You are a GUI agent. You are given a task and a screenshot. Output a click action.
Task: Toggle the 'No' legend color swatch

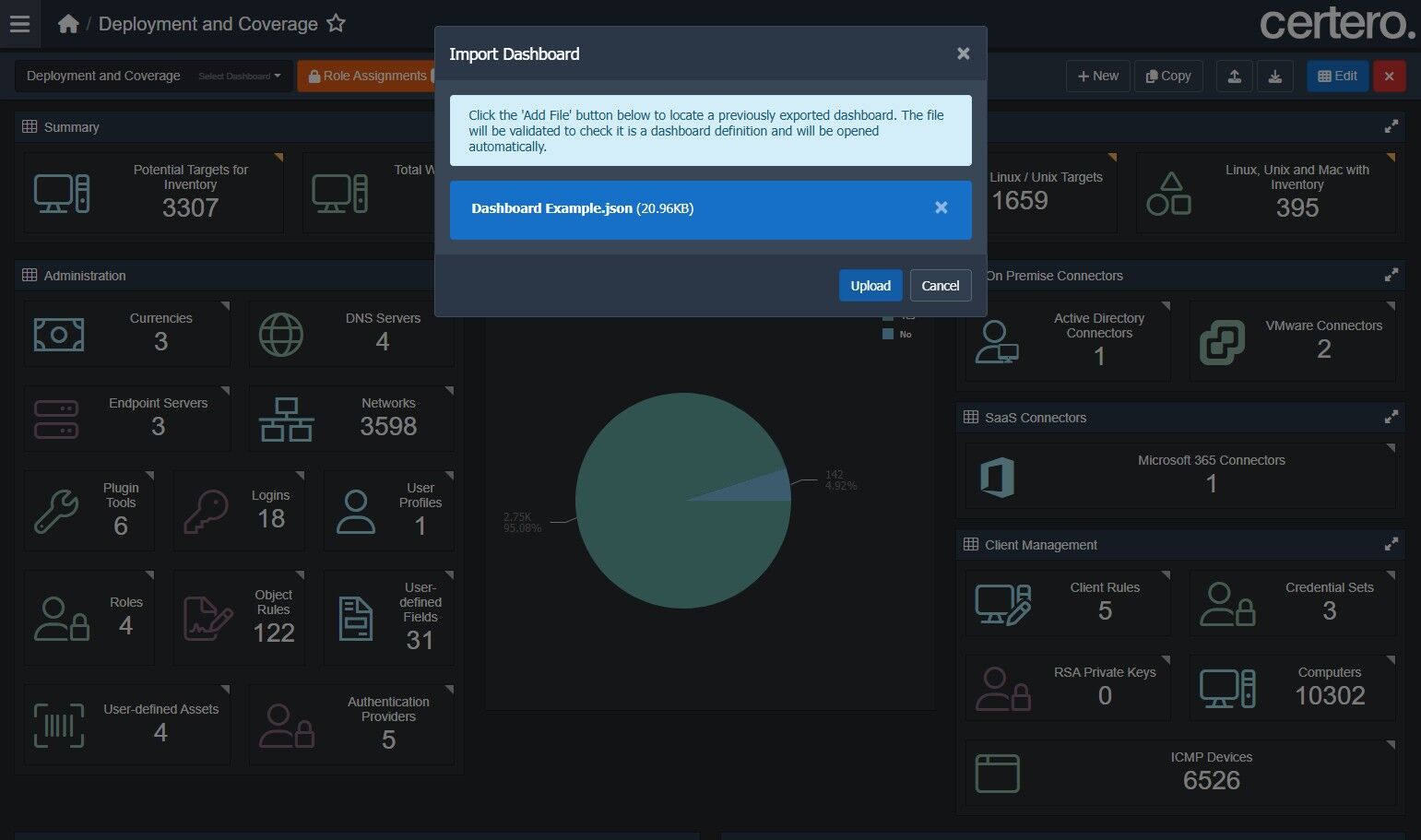pos(888,335)
